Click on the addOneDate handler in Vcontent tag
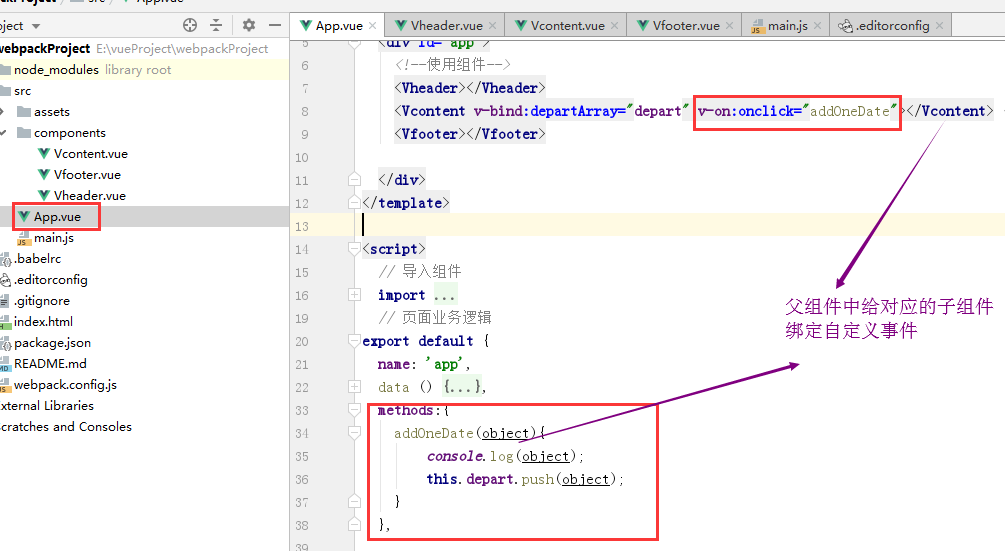The height and width of the screenshot is (551, 1005). coord(849,111)
